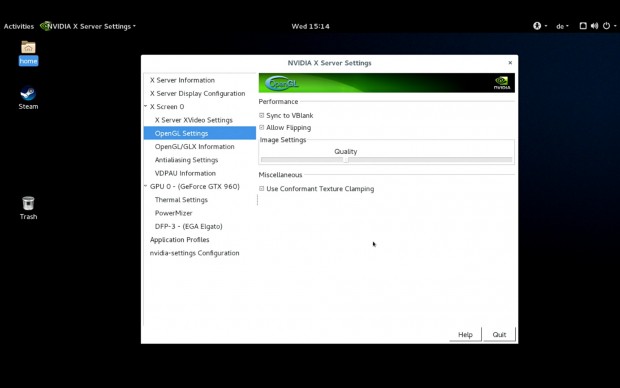
Task: Click the Image Settings label
Action: click(x=283, y=140)
